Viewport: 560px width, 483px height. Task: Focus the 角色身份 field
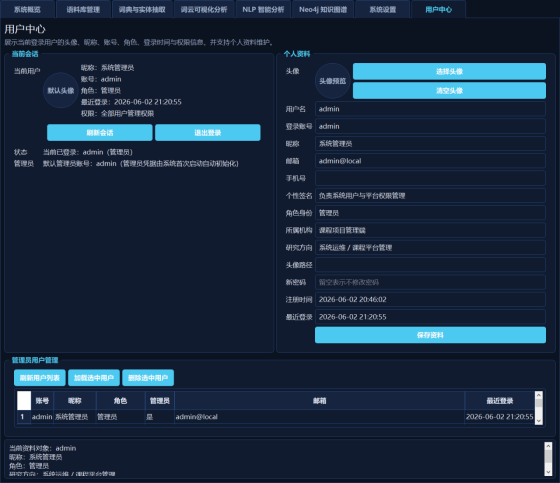(x=430, y=213)
